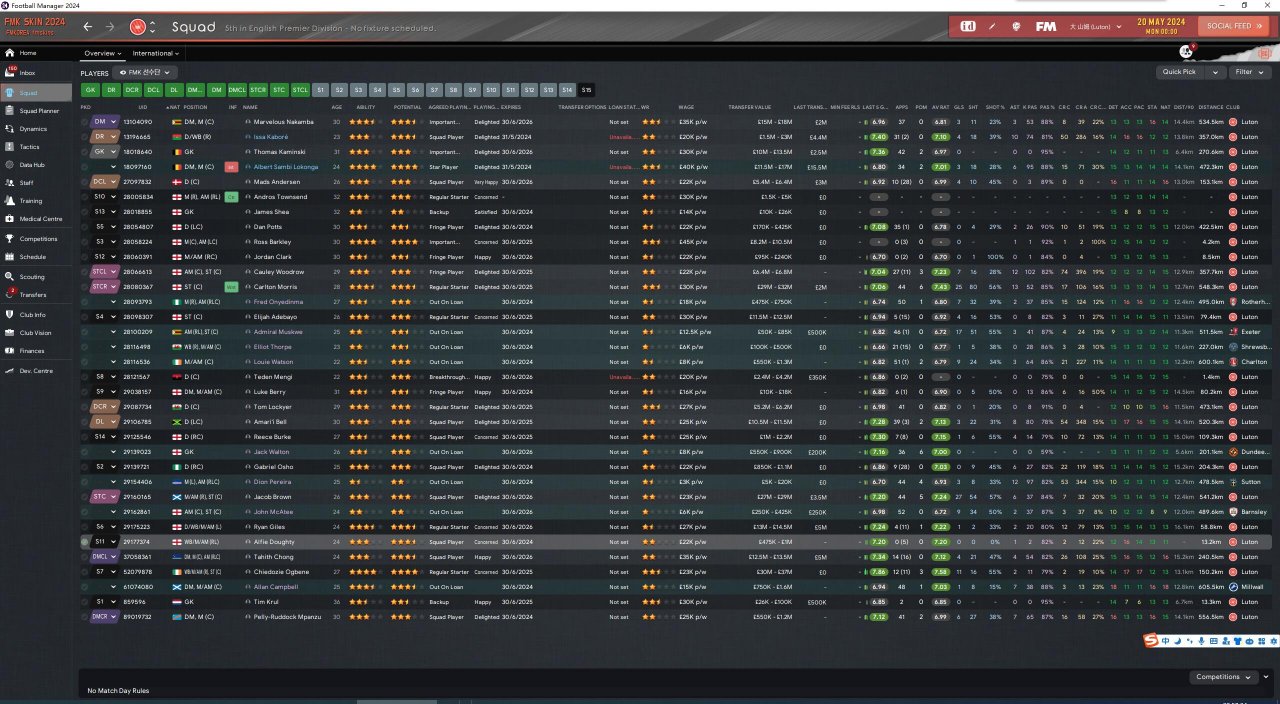Viewport: 1280px width, 704px height.
Task: Toggle selection circle for Mads Andersen
Action: point(85,182)
